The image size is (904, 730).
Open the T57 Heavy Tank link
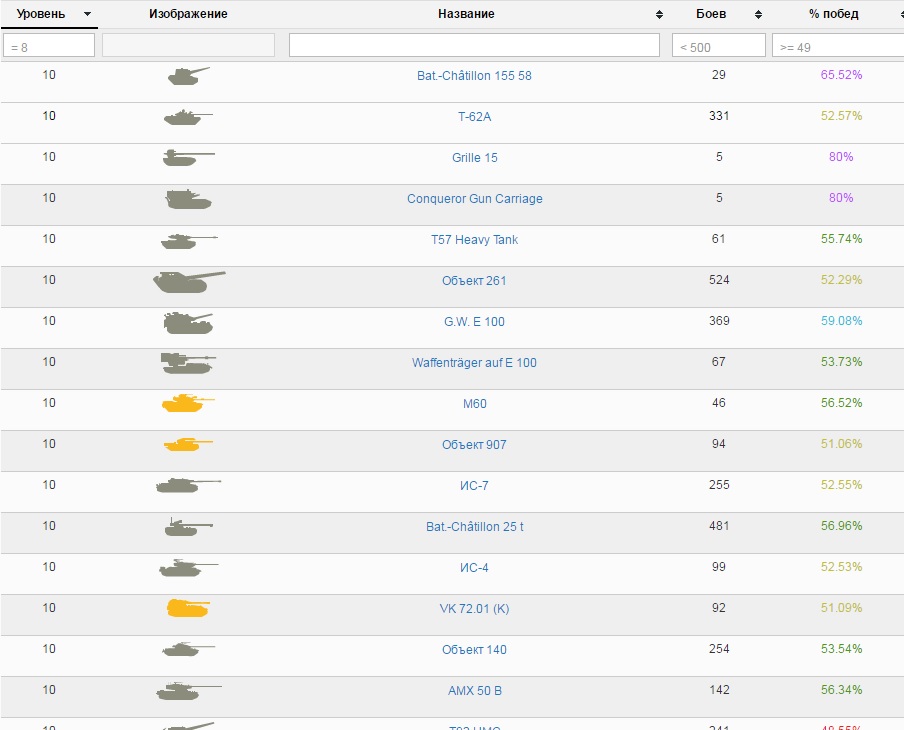coord(474,240)
